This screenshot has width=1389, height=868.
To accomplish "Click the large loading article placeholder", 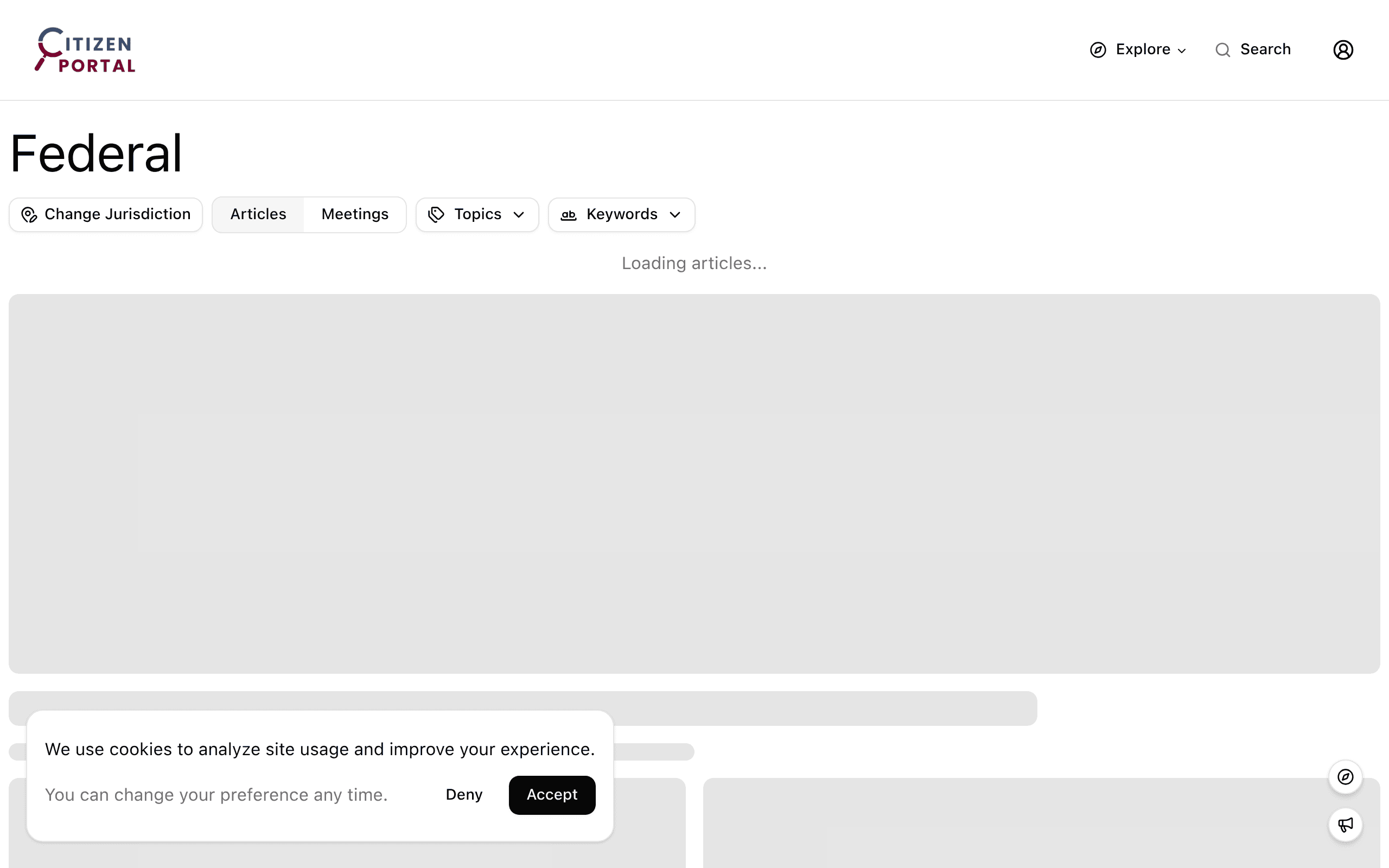I will pyautogui.click(x=694, y=484).
